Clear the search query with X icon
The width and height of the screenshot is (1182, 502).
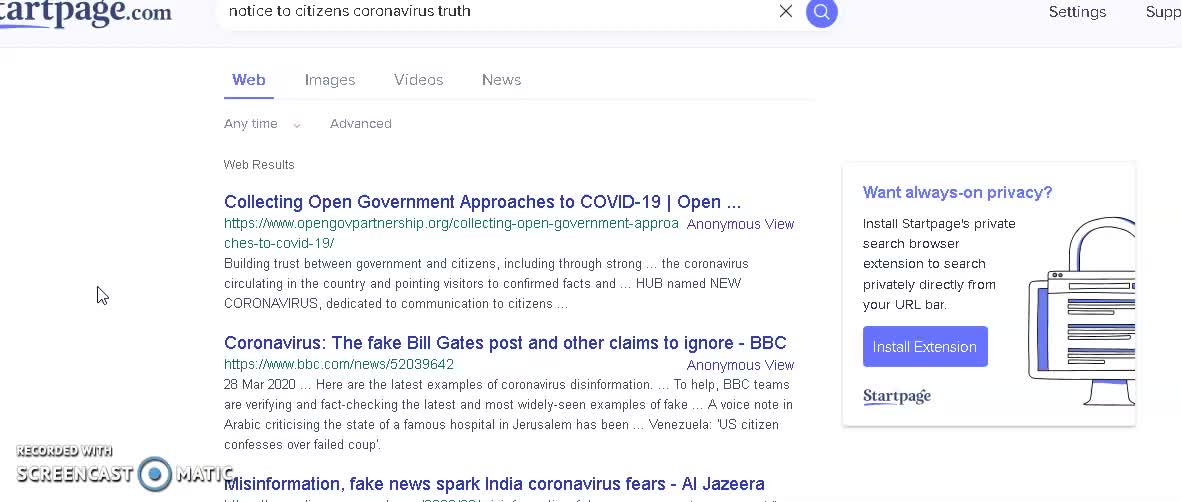coord(785,11)
